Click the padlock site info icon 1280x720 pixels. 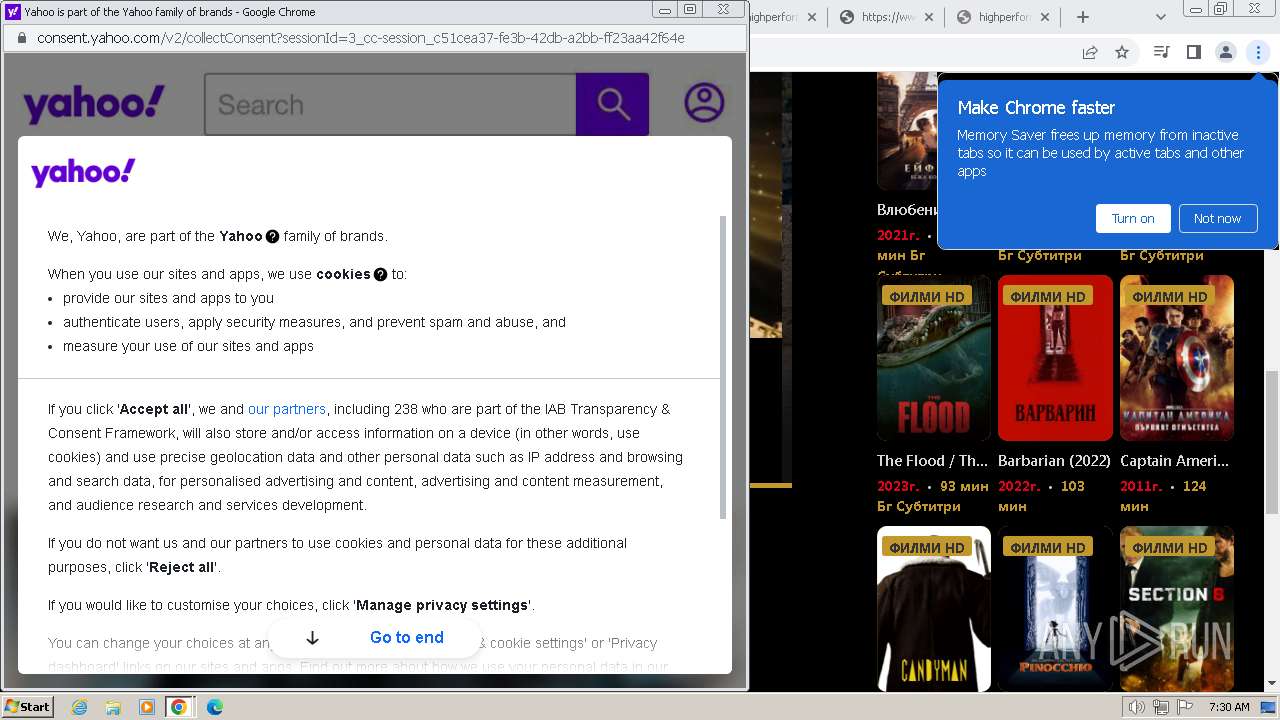22,38
